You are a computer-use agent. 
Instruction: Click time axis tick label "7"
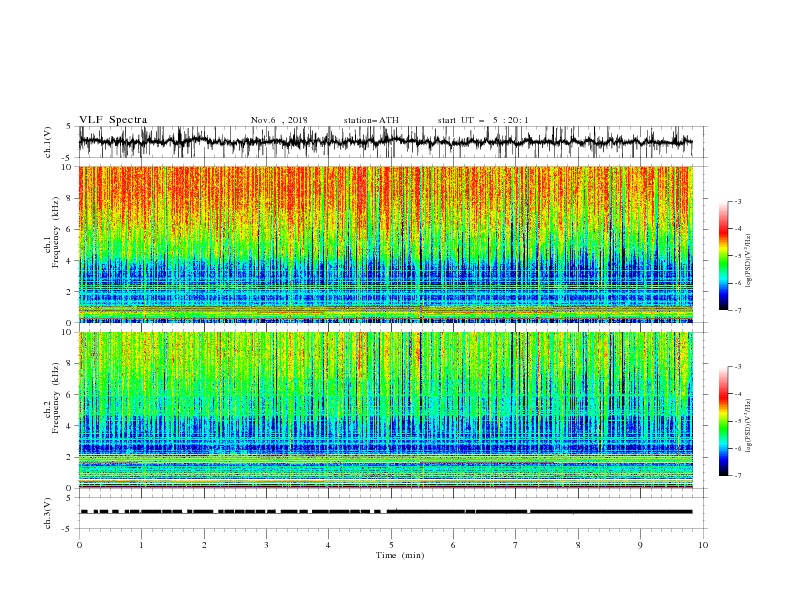tap(516, 545)
